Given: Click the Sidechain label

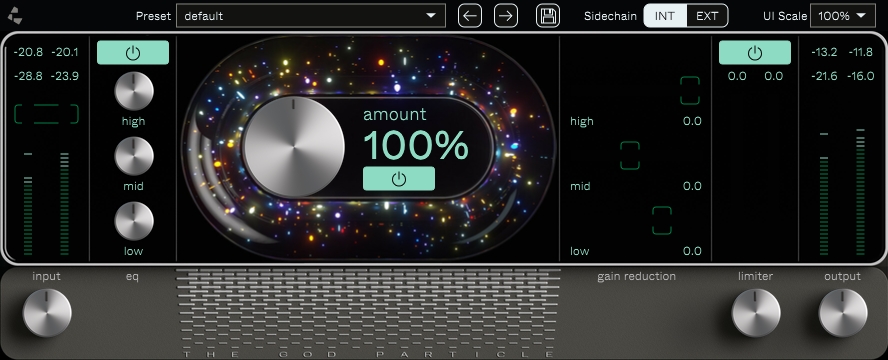Looking at the screenshot, I should (x=610, y=16).
